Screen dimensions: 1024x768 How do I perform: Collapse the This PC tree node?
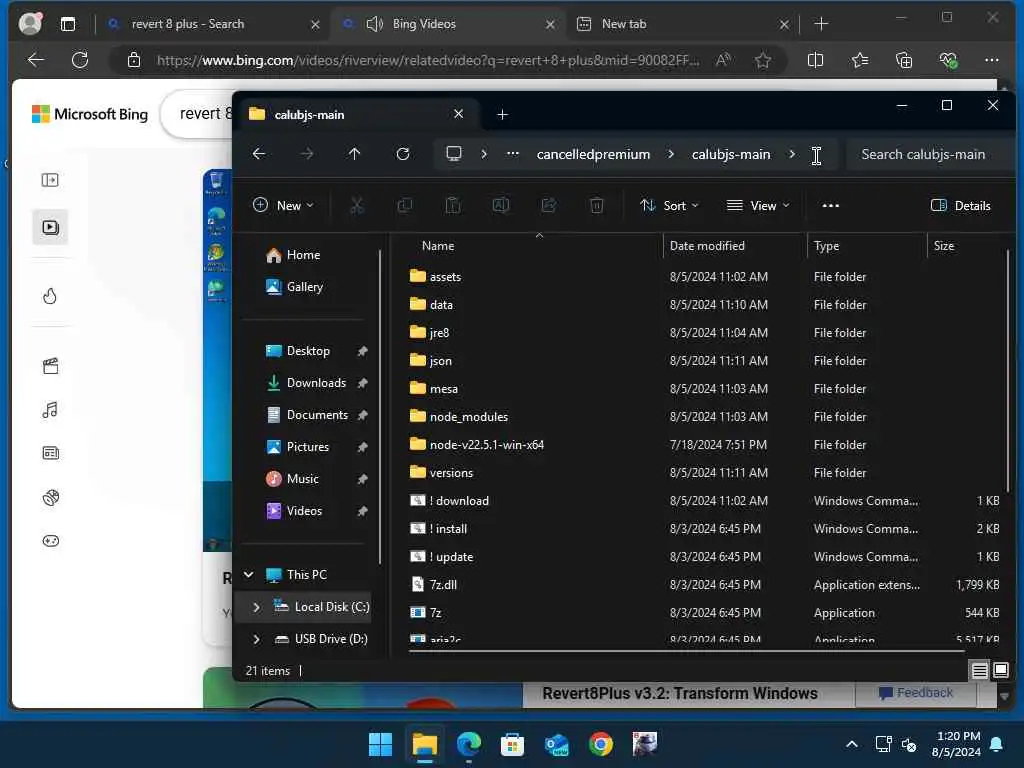point(248,575)
